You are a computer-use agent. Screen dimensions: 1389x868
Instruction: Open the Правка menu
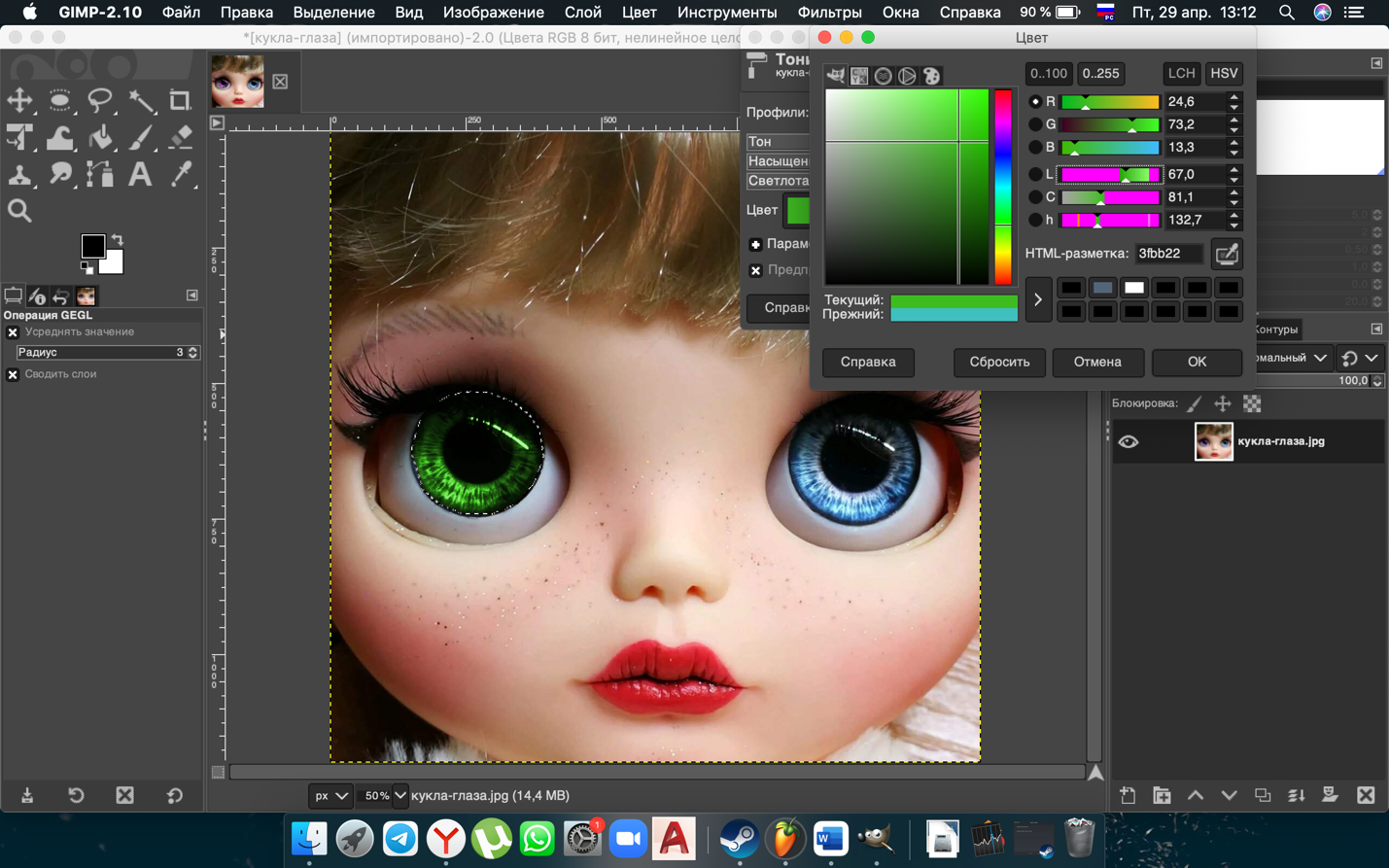246,13
